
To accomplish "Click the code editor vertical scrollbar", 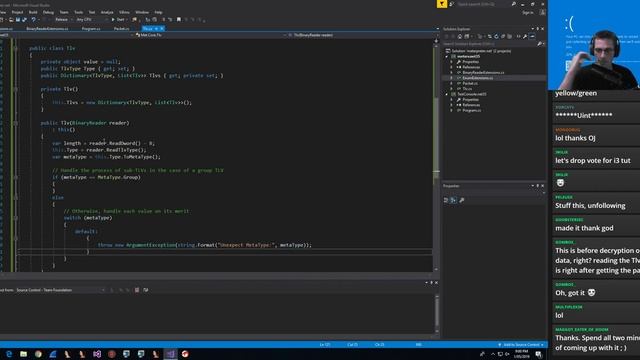I will [x=436, y=155].
